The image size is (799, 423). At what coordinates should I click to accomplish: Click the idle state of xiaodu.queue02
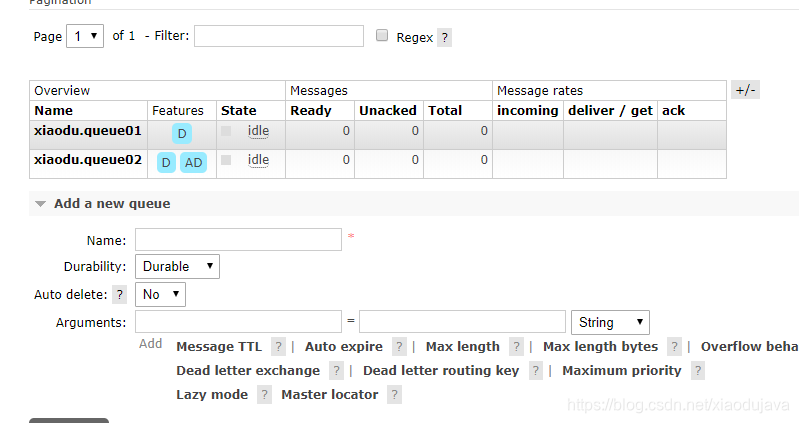point(258,160)
